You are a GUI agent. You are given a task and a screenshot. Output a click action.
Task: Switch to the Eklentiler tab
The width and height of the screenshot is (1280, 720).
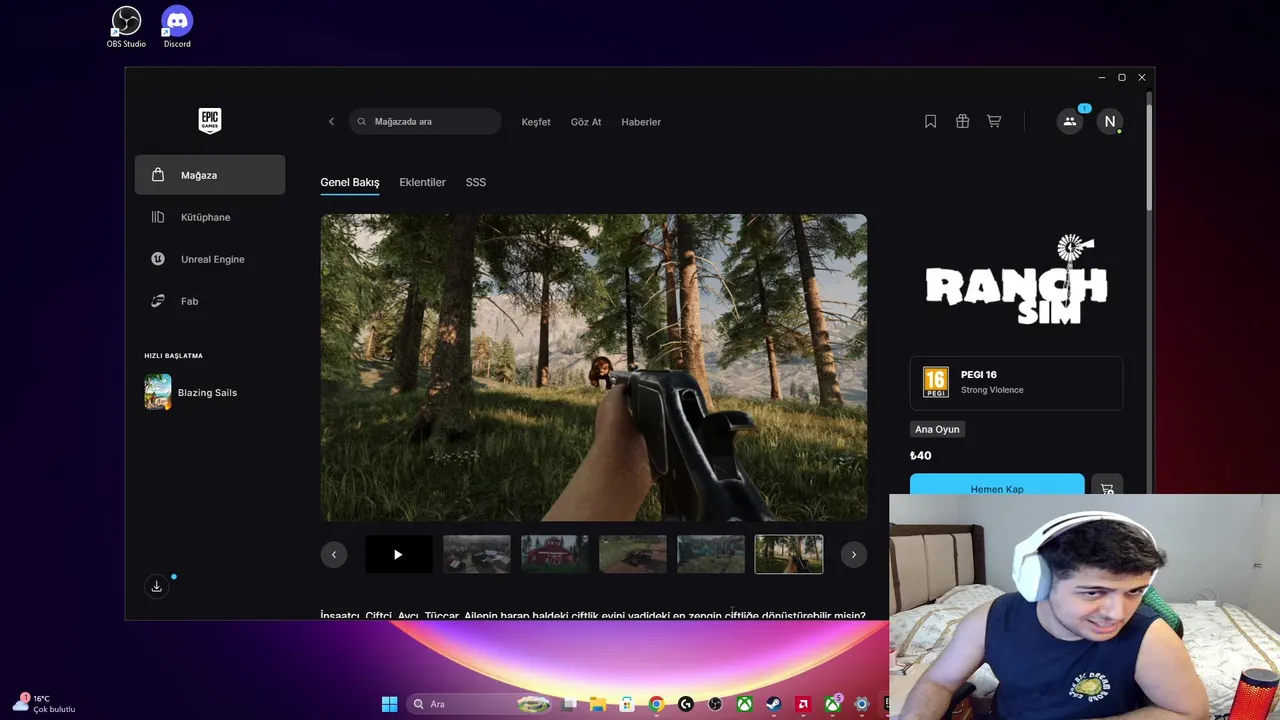(x=422, y=182)
